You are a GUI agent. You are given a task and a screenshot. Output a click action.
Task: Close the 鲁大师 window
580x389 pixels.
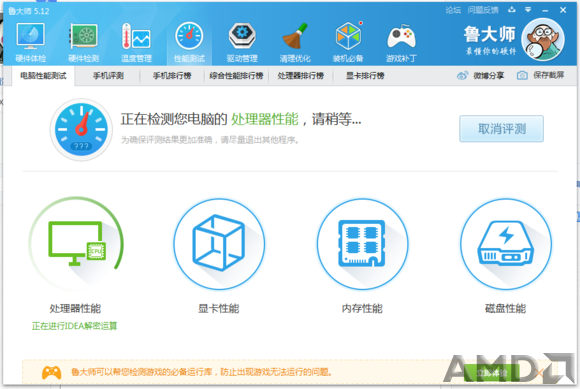(563, 10)
